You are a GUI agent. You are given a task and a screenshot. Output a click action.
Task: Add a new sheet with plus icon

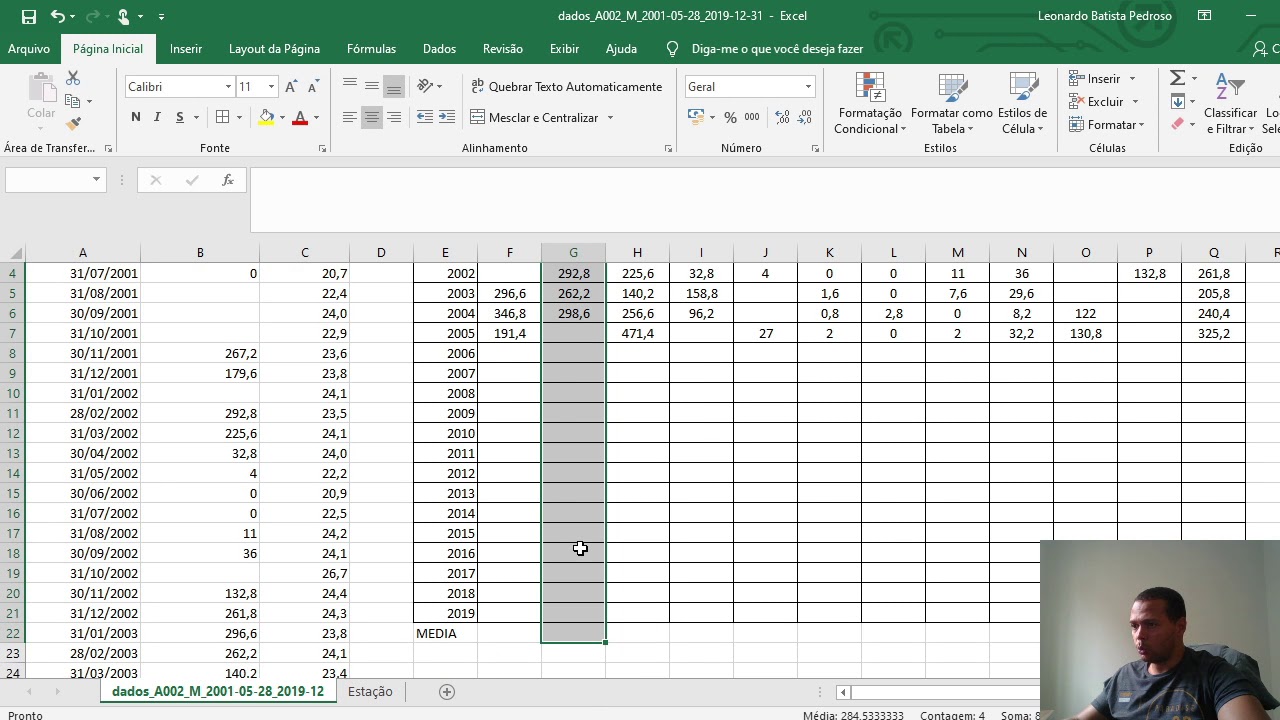tap(447, 692)
